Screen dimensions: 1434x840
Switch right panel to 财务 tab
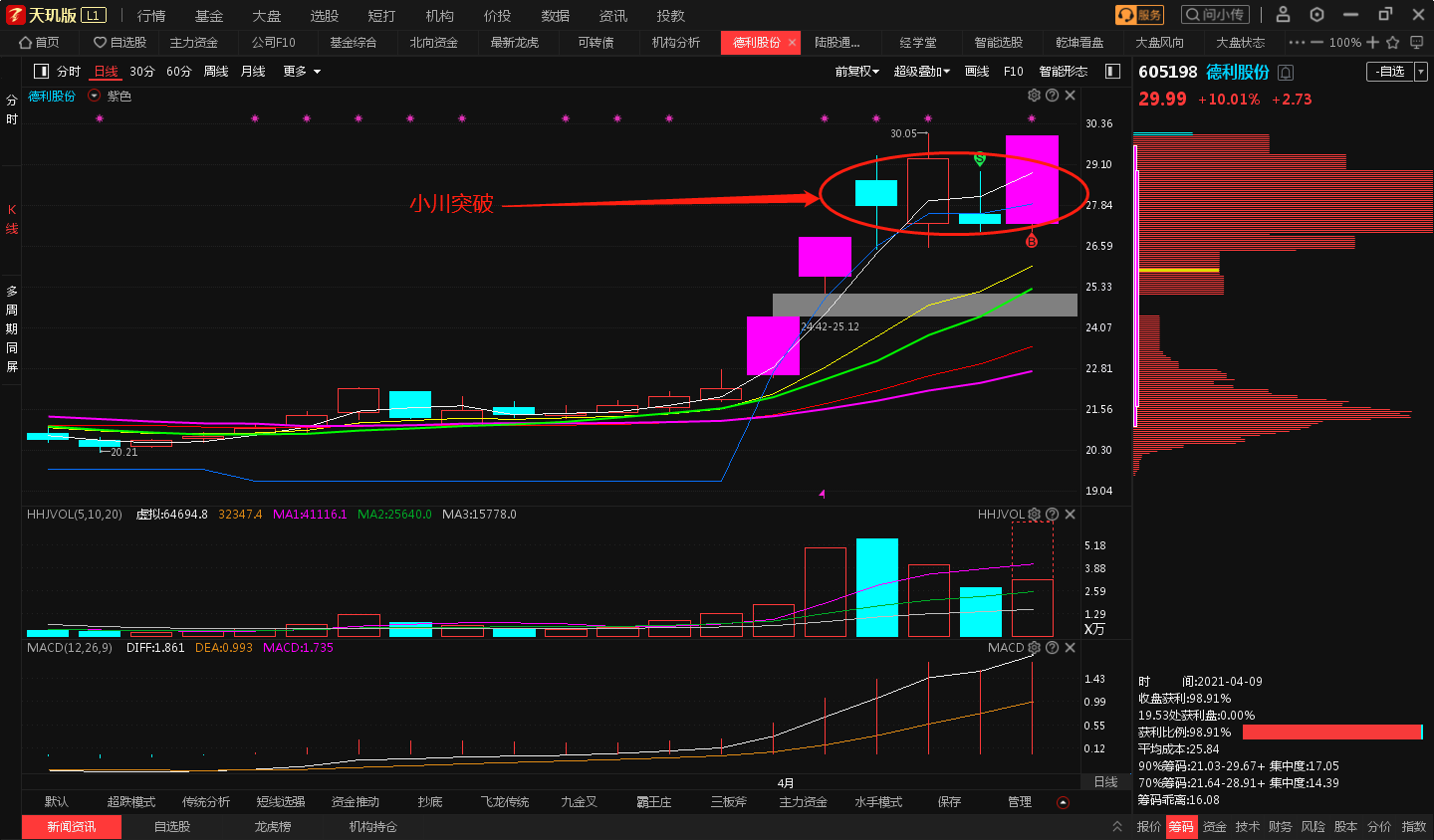point(1281,827)
